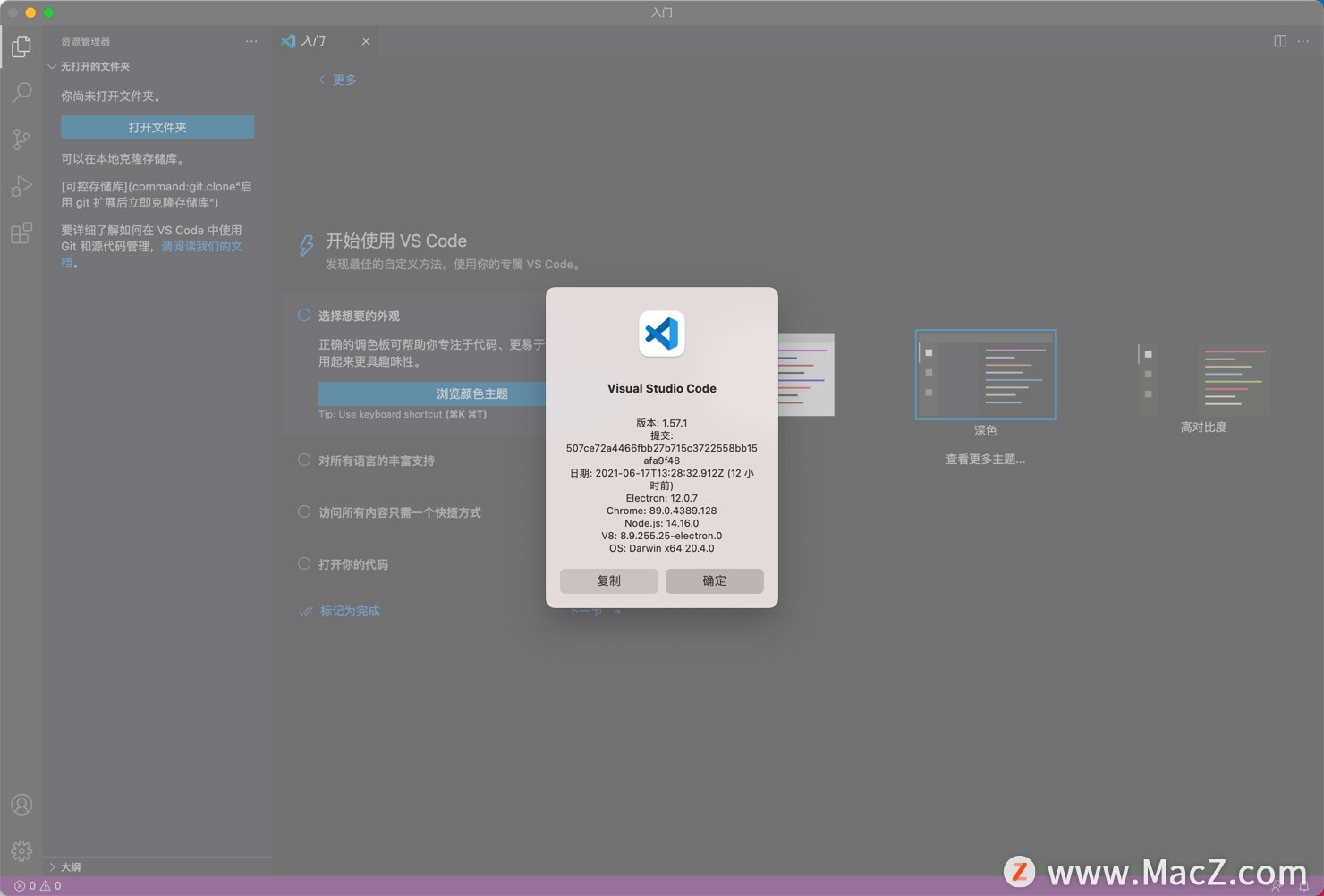Click errors and warnings status indicator

[38, 886]
